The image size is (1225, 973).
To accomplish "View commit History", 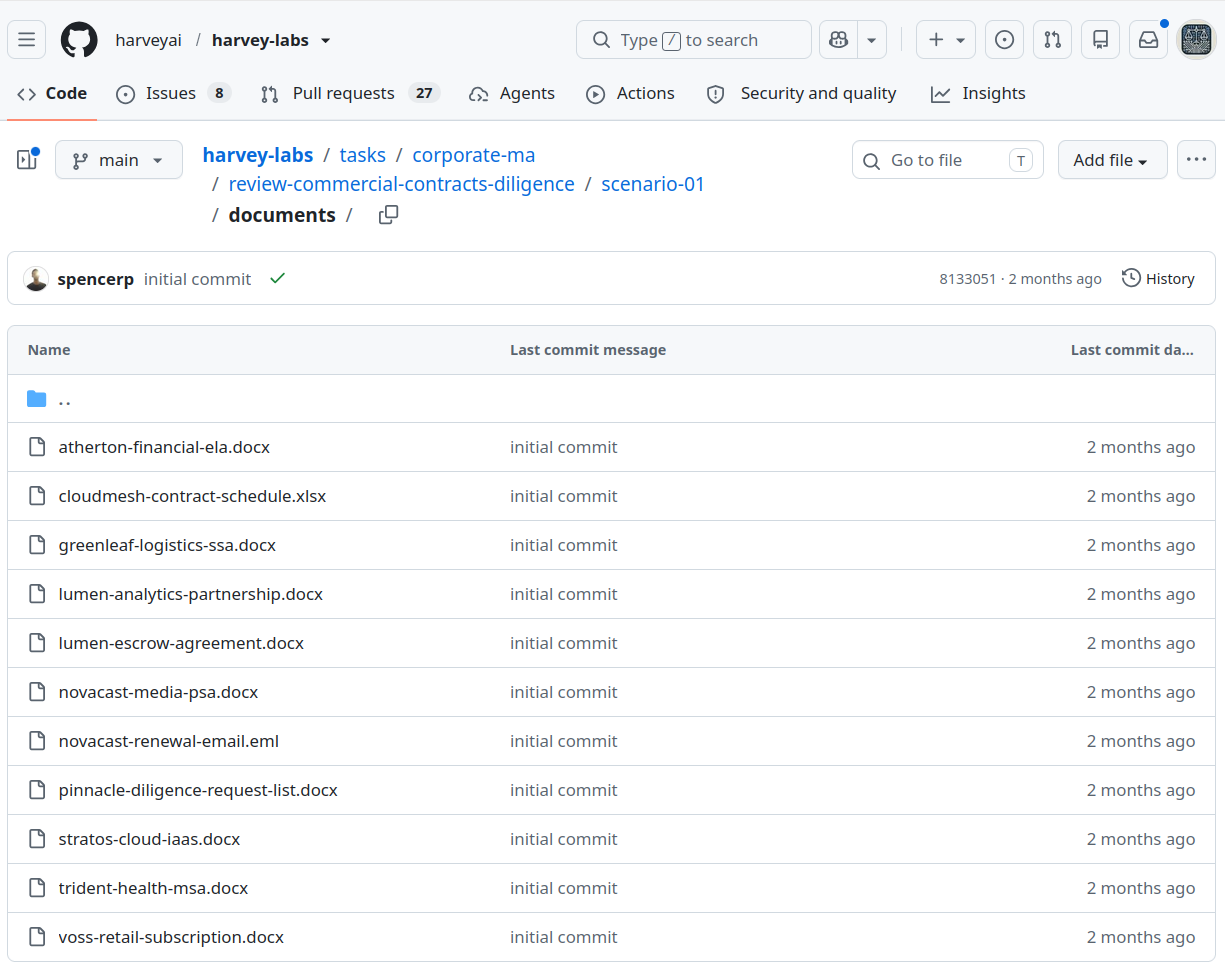I will point(1159,279).
